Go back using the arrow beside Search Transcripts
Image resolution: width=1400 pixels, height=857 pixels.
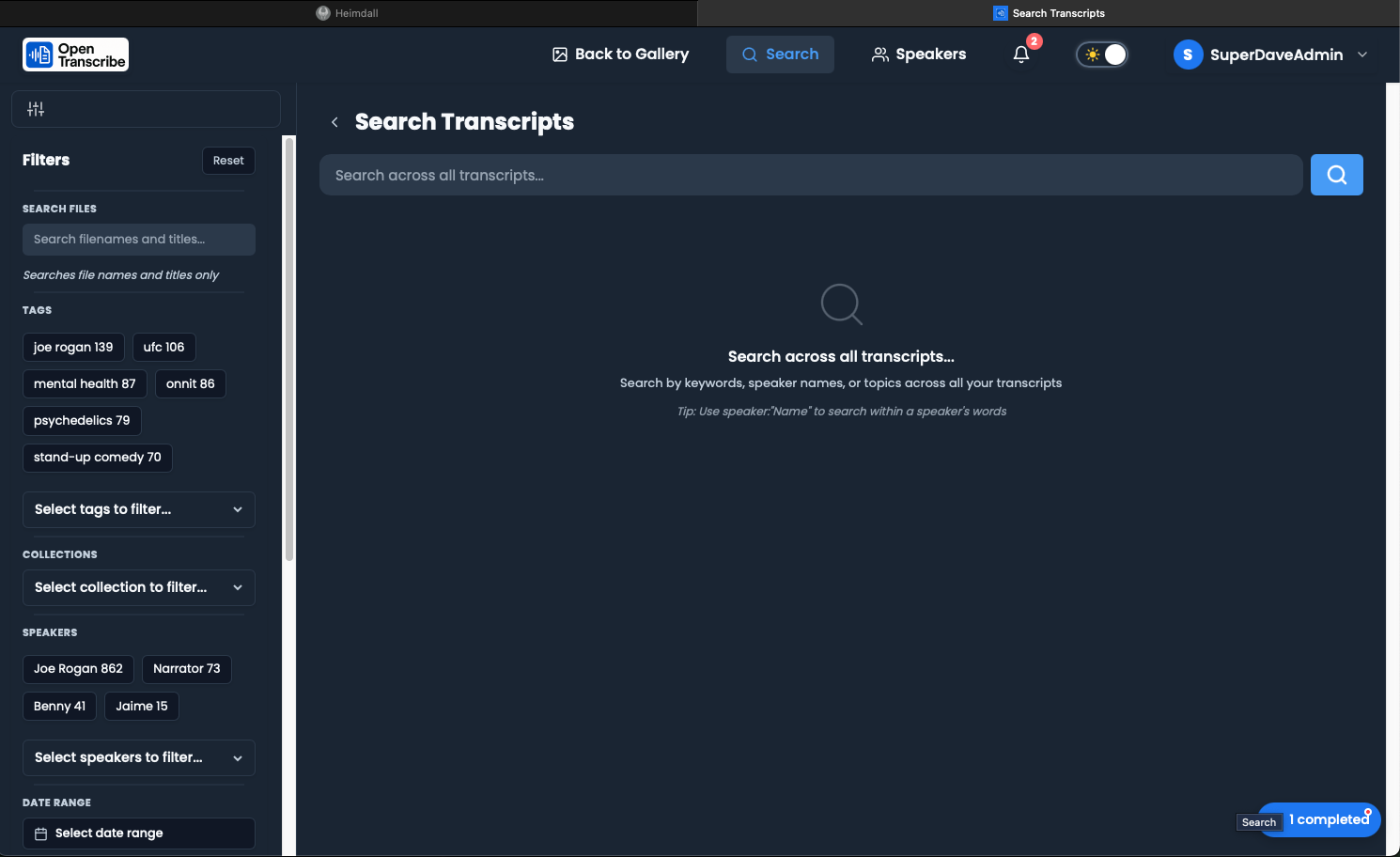pos(334,122)
